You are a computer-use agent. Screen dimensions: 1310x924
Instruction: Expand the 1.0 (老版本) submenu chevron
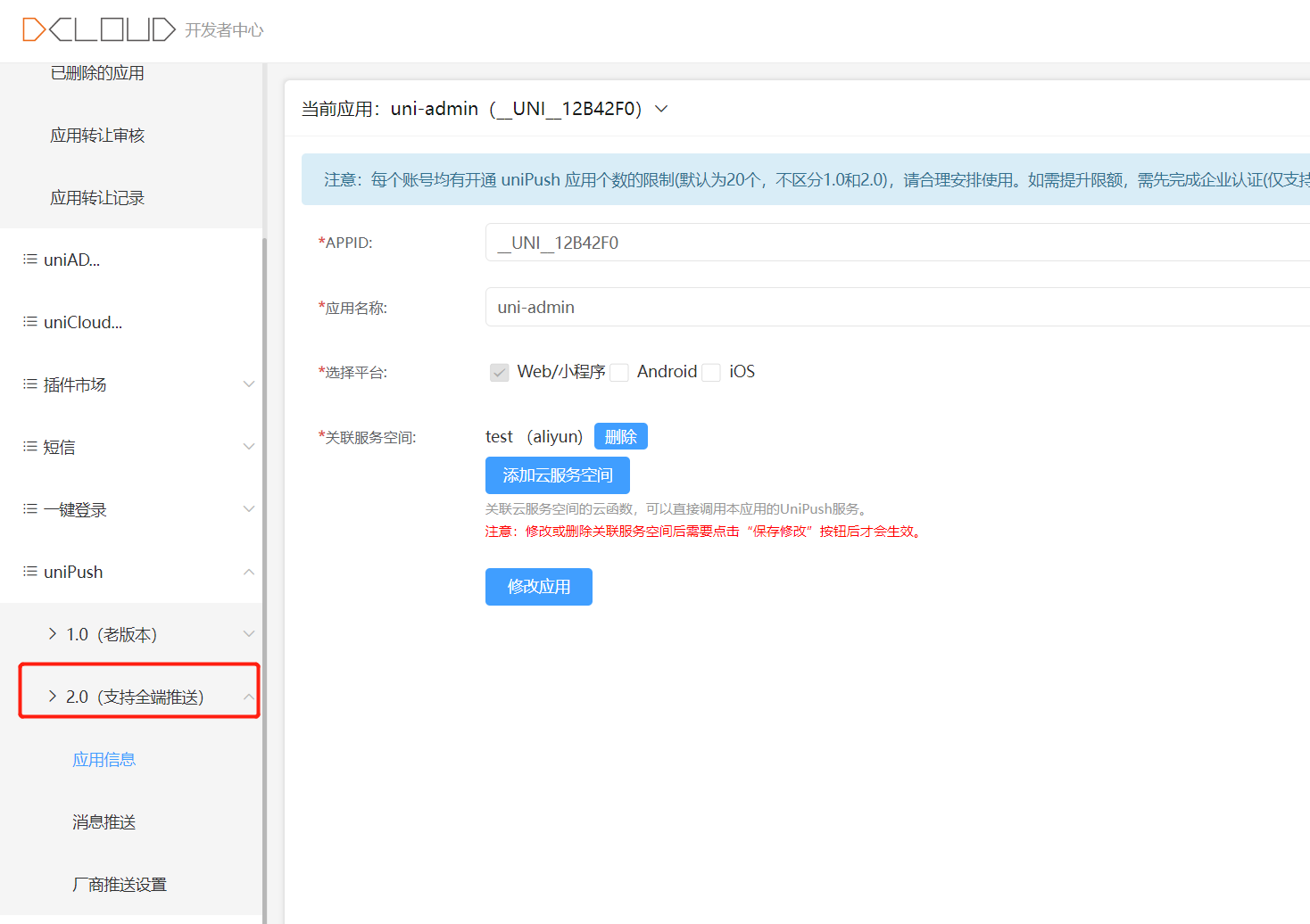coord(249,634)
